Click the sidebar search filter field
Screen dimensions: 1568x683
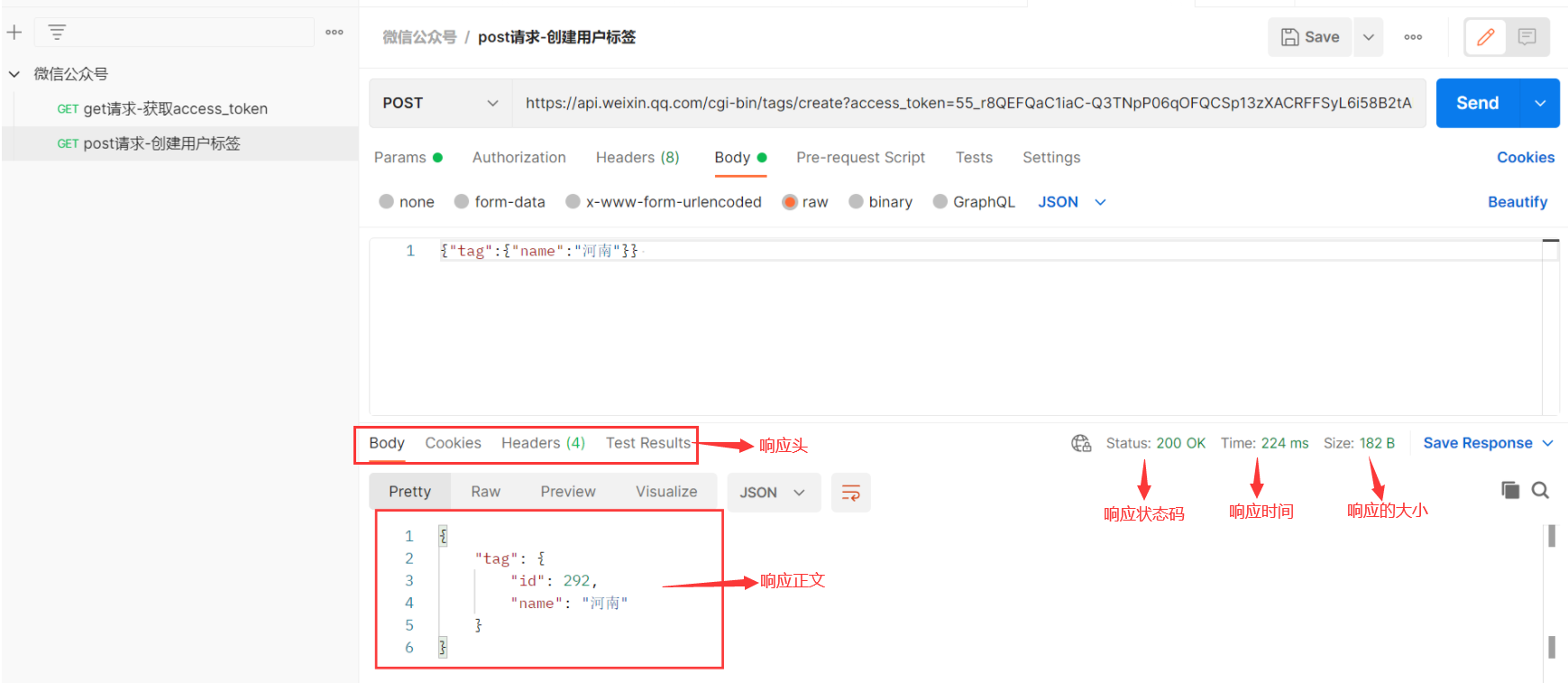pos(174,32)
